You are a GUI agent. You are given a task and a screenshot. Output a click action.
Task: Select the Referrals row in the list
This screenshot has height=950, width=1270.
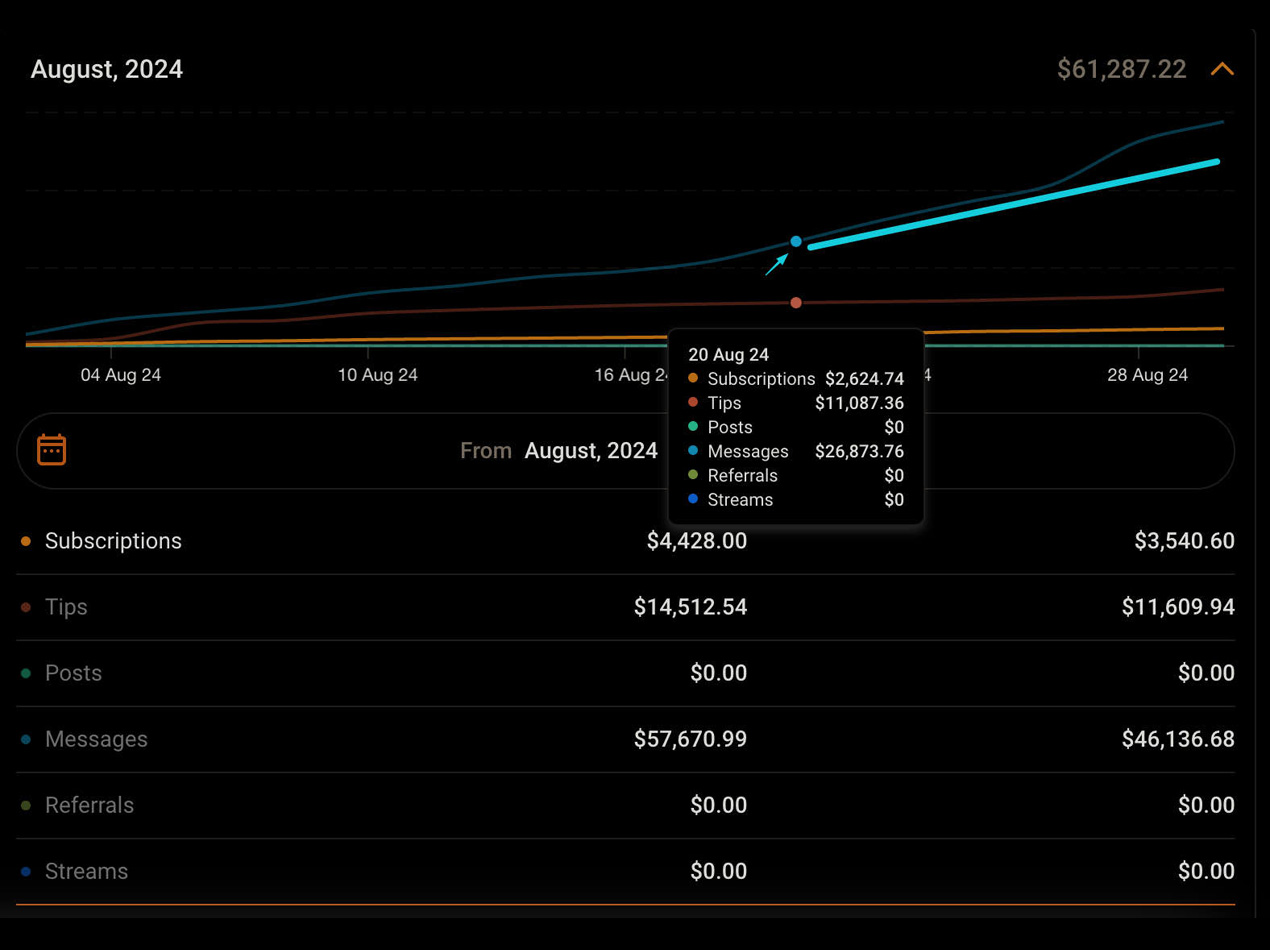coord(89,805)
